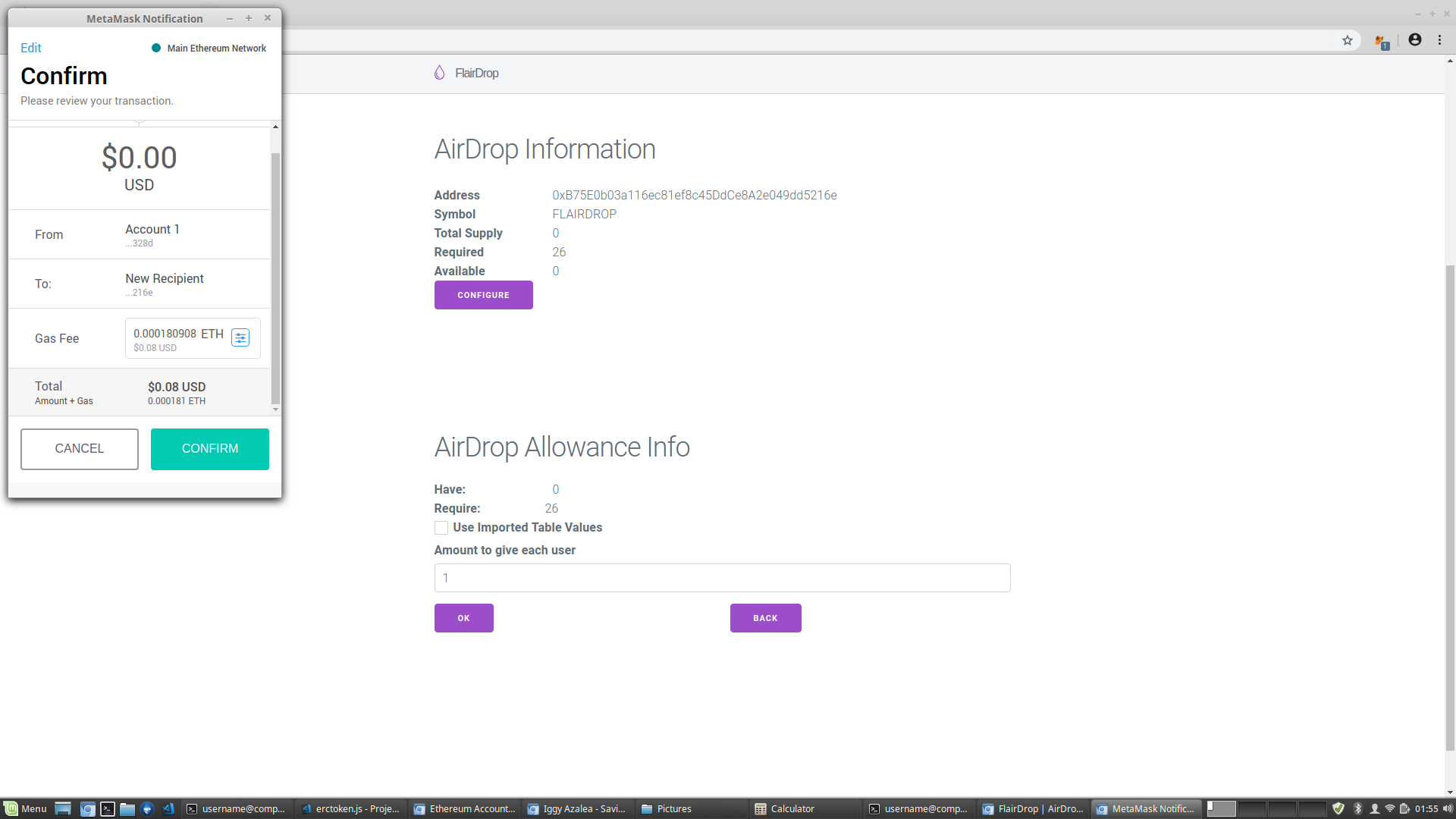Image resolution: width=1456 pixels, height=819 pixels.
Task: Click the FlairDrop droplet logo
Action: click(x=439, y=73)
